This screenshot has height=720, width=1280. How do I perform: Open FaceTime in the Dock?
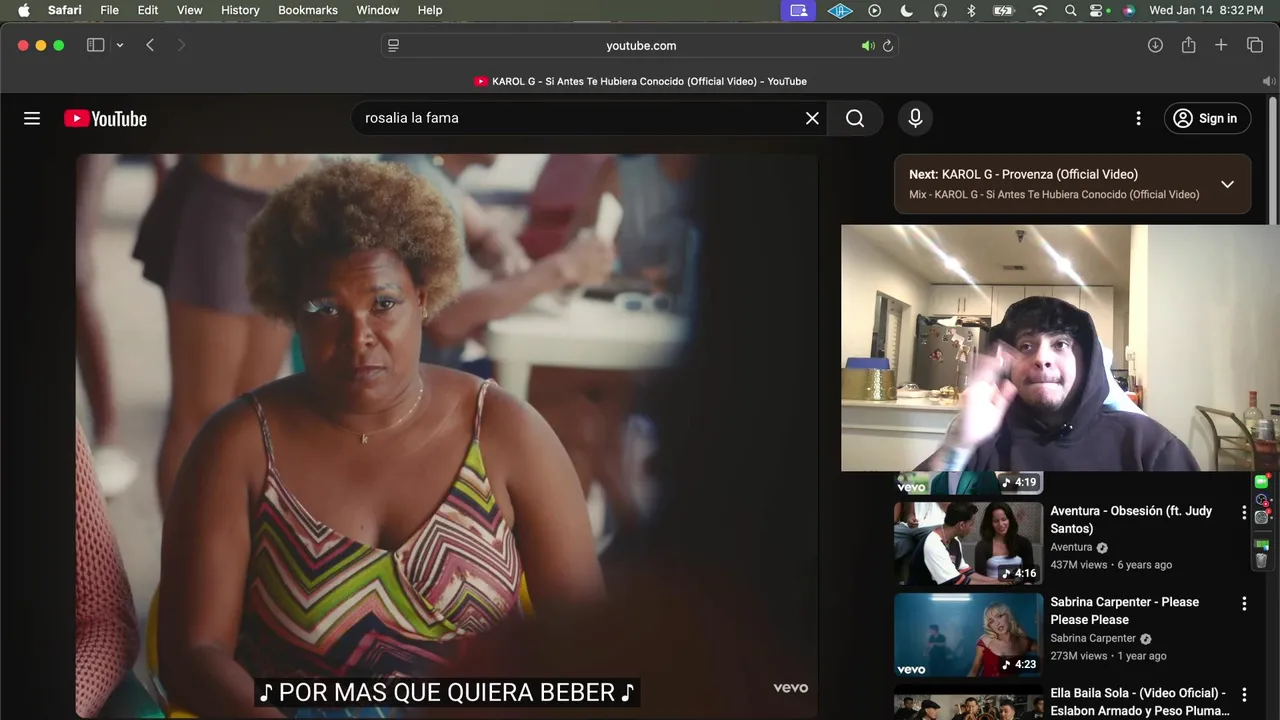point(1262,482)
